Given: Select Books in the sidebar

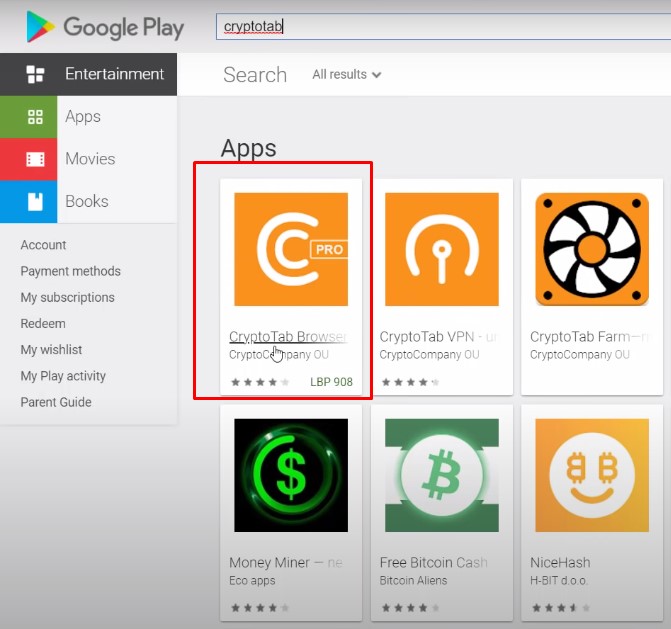Looking at the screenshot, I should pos(89,202).
